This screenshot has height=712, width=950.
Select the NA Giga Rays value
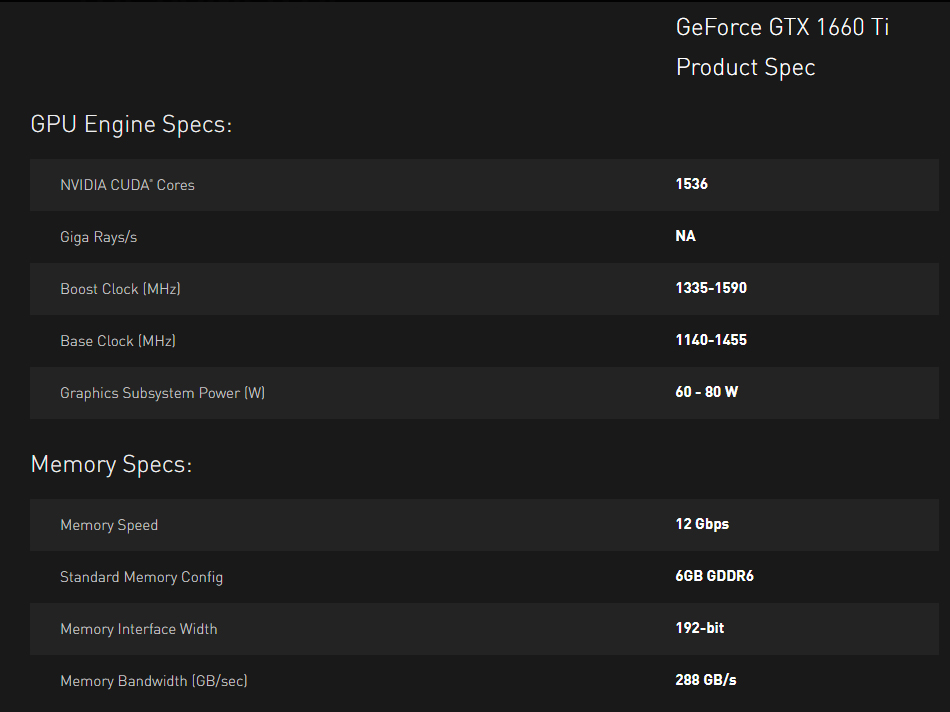click(685, 236)
